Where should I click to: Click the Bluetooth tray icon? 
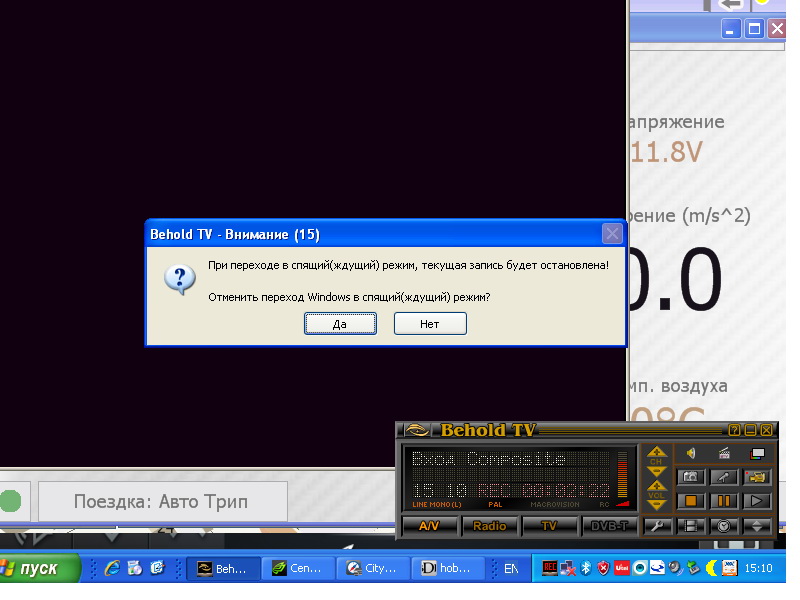coord(586,568)
